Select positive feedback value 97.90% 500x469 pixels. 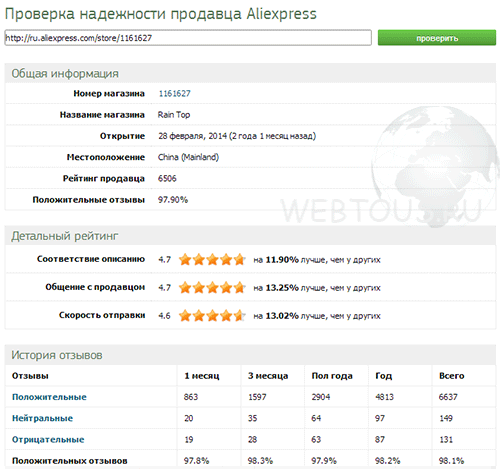173,200
